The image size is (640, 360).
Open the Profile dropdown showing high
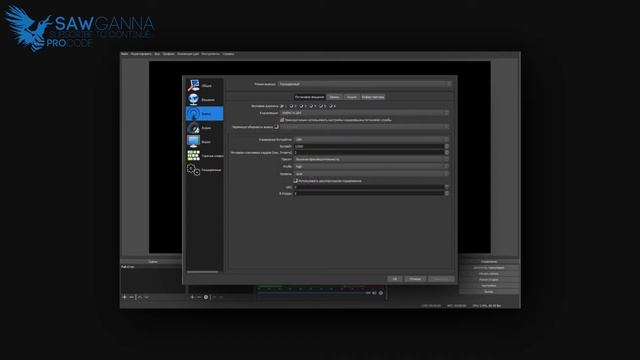[x=371, y=167]
